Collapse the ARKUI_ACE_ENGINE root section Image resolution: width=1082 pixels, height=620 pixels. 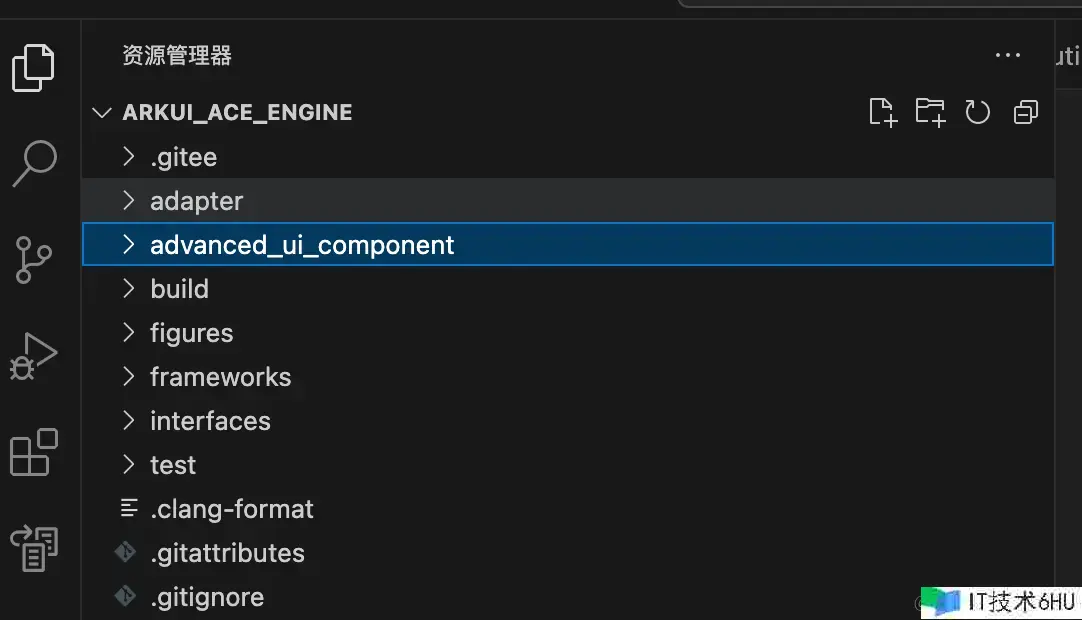[x=101, y=112]
